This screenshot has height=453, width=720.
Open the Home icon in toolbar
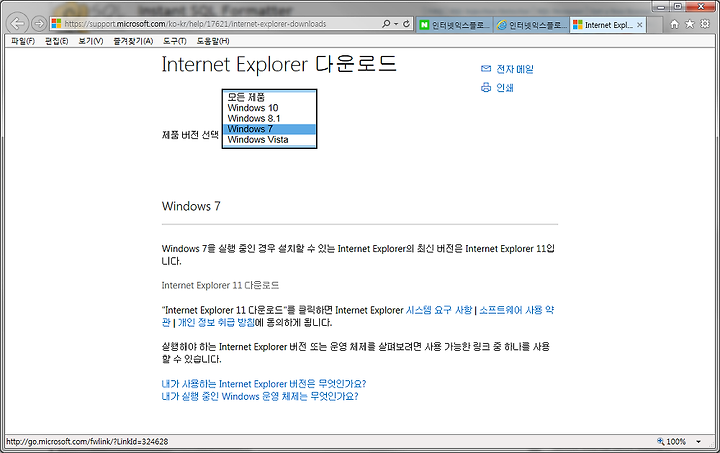coord(674,24)
